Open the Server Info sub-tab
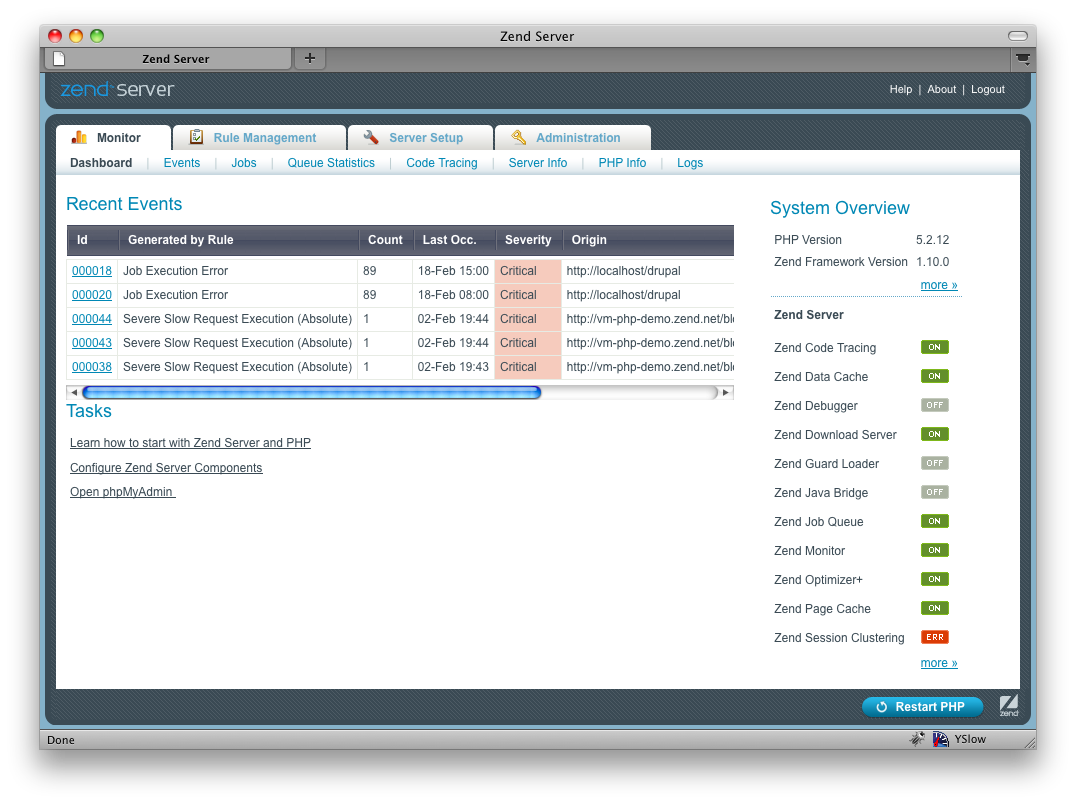The image size is (1076, 804). [538, 163]
